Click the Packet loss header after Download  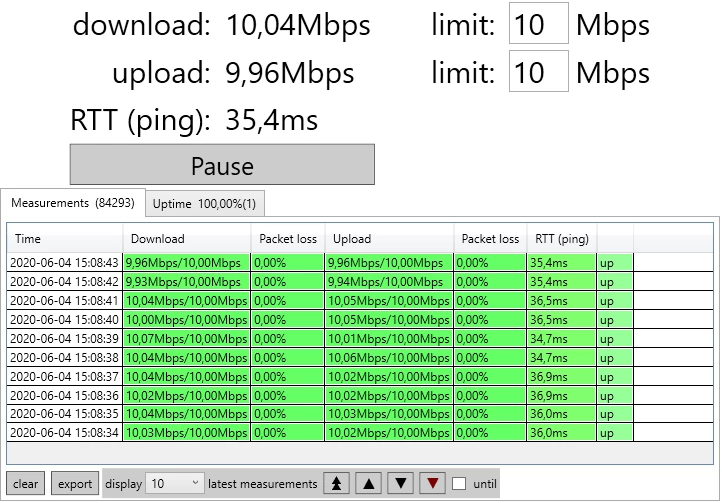pos(288,239)
